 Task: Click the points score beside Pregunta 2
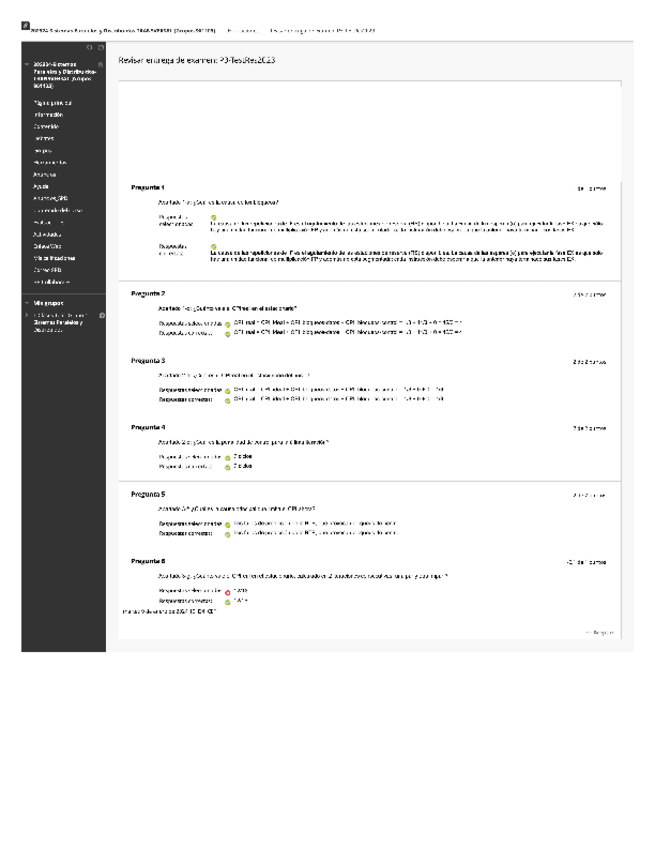tap(590, 295)
